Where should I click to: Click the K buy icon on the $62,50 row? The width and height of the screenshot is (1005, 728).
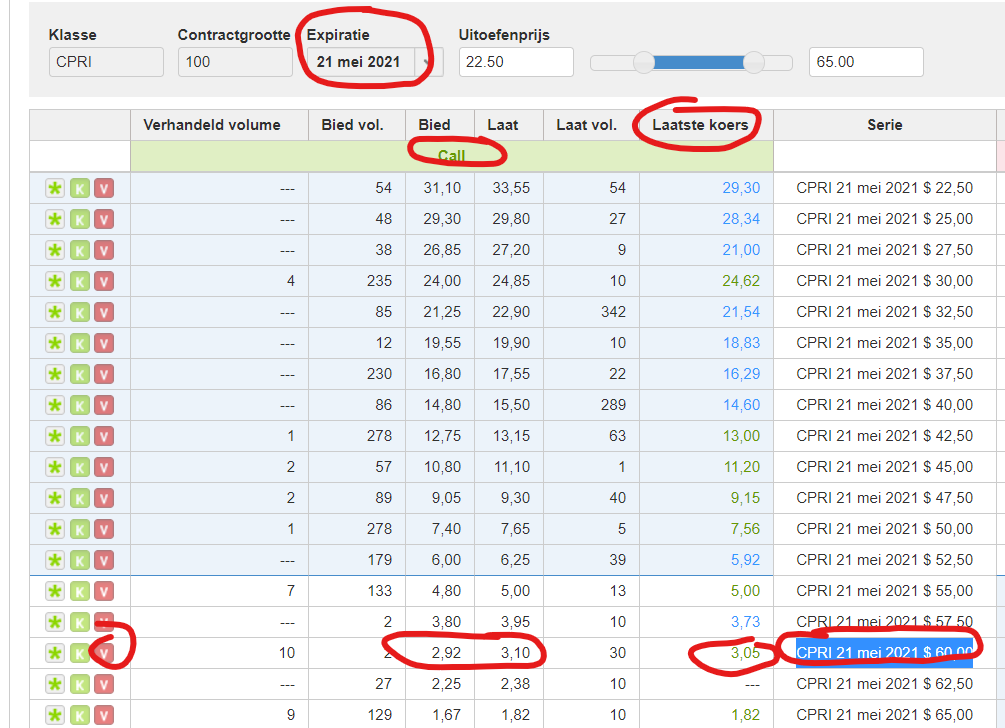(79, 684)
